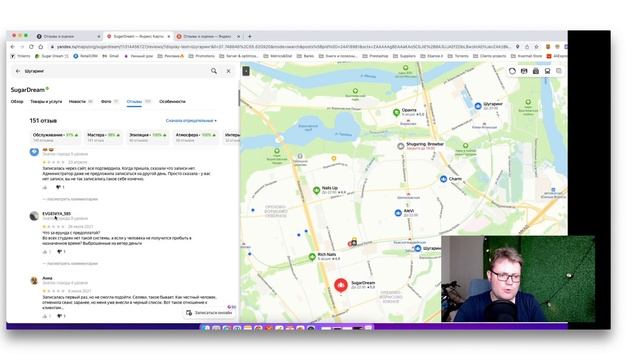Click the browser address bar

(x=282, y=47)
